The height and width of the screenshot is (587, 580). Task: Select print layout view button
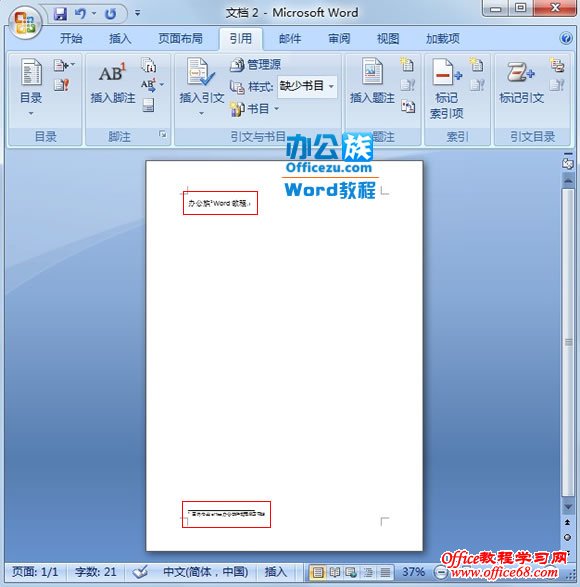318,572
